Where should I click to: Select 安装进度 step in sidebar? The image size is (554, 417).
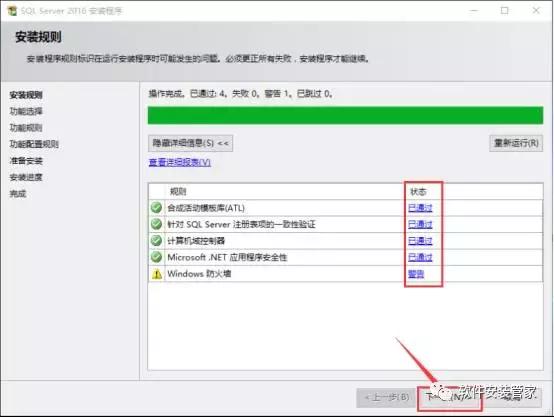[26, 177]
